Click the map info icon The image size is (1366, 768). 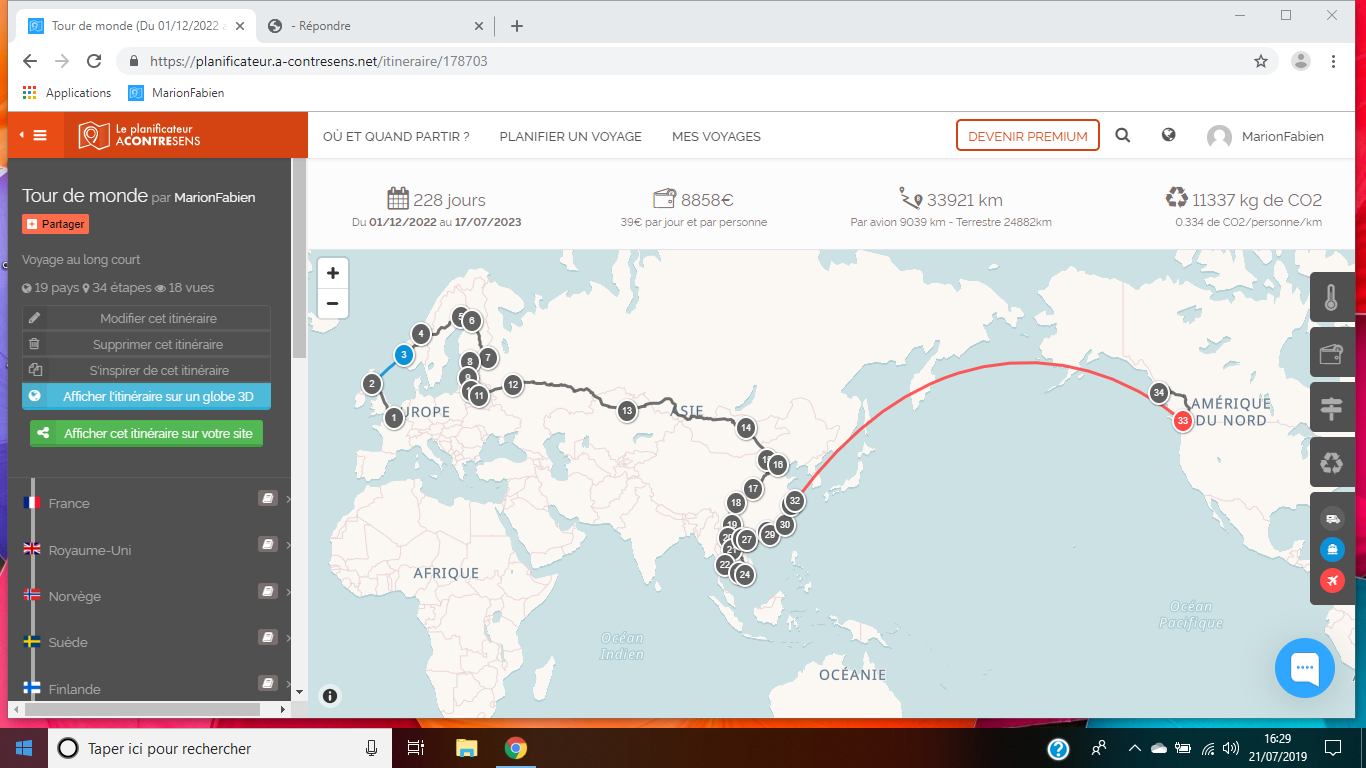[330, 697]
